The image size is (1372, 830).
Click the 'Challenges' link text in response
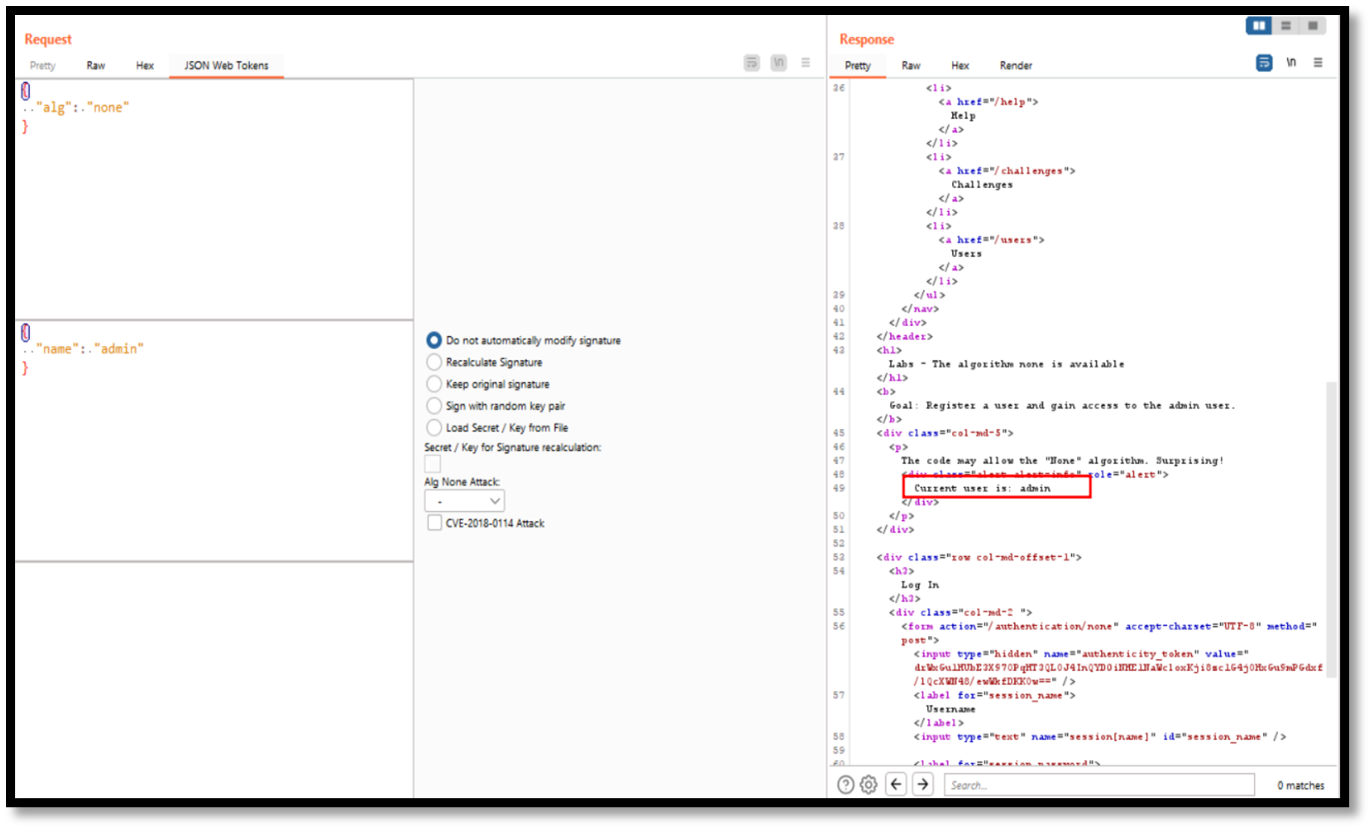click(982, 184)
